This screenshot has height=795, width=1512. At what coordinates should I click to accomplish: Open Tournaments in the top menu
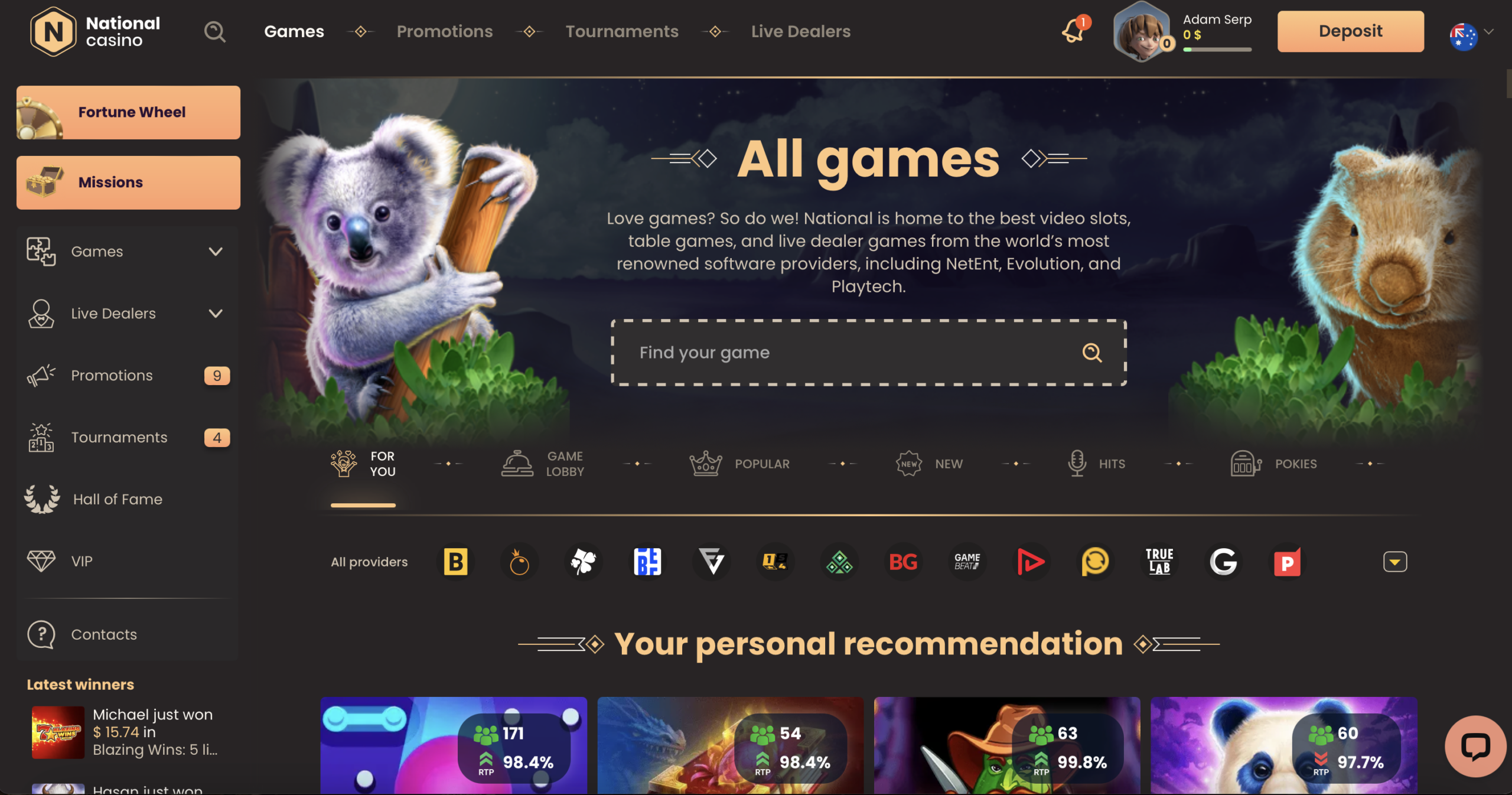pos(622,31)
